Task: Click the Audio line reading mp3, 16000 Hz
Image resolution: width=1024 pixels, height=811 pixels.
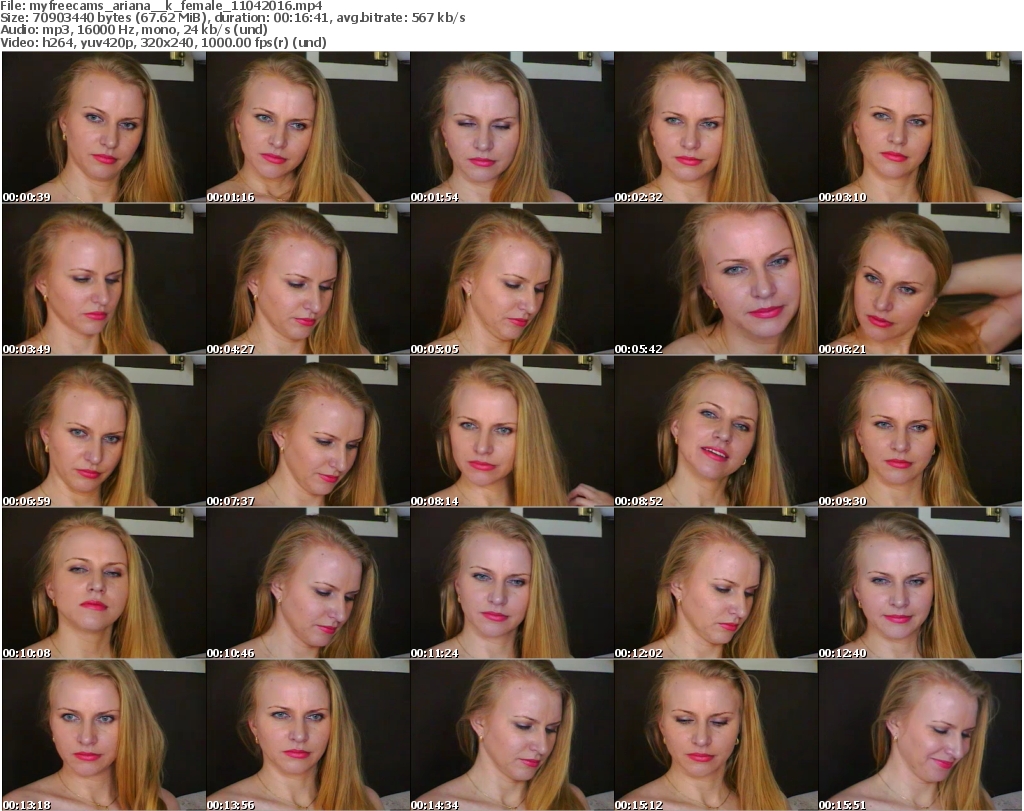Action: (x=134, y=30)
